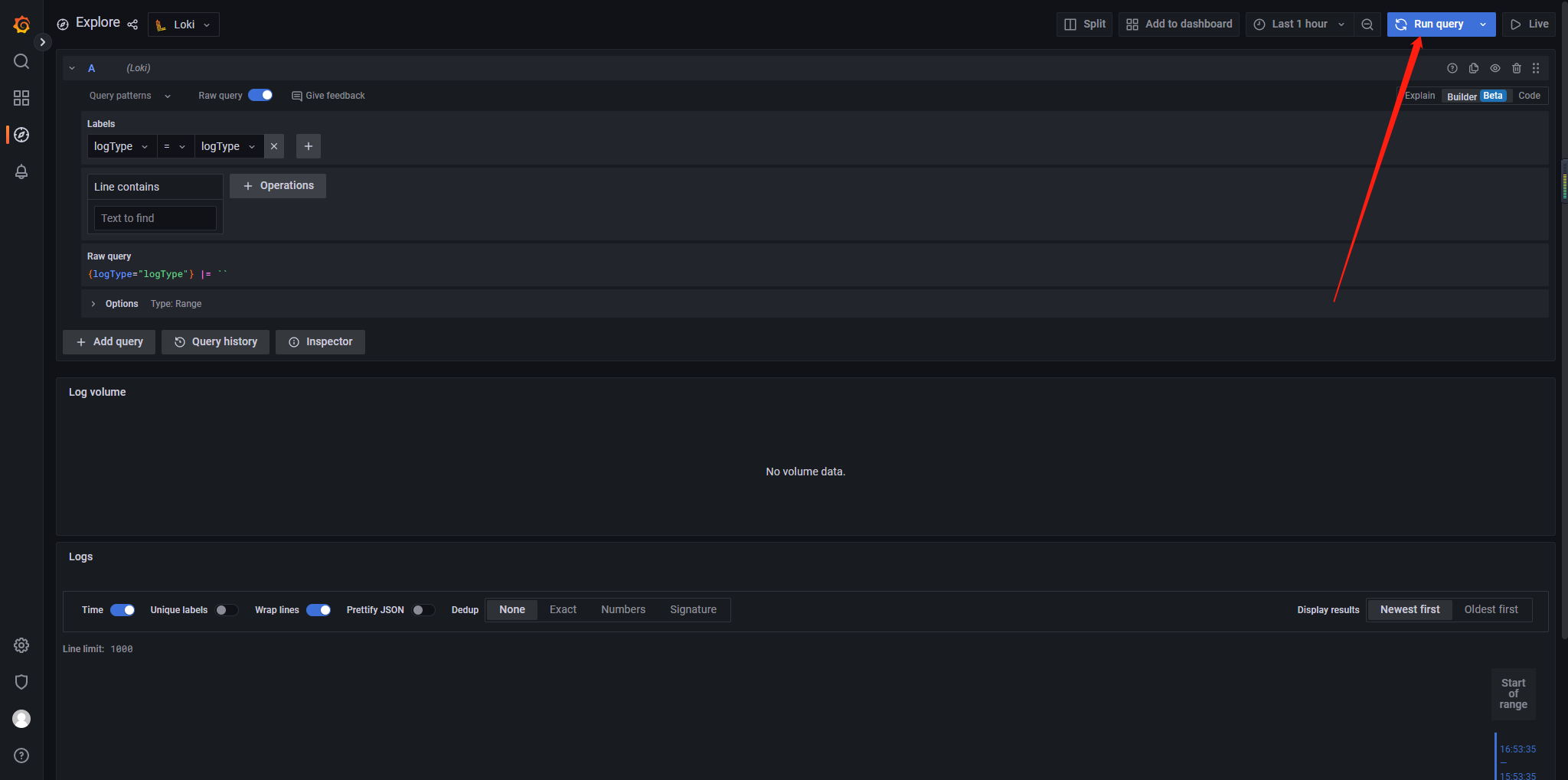The width and height of the screenshot is (1568, 780).
Task: Select Dedup Exact option
Action: click(563, 610)
